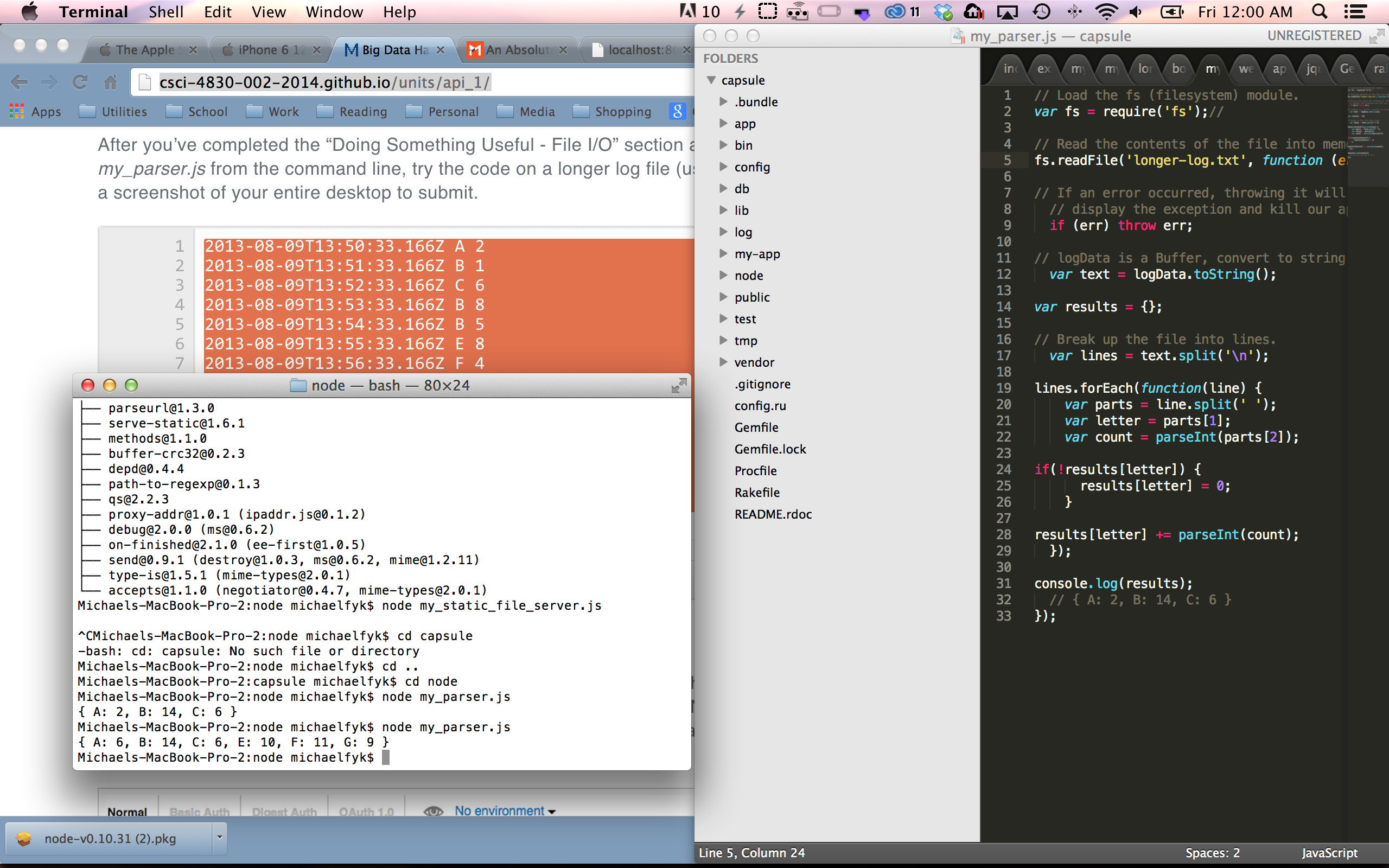
Task: Collapse the capsule folder
Action: (x=711, y=80)
